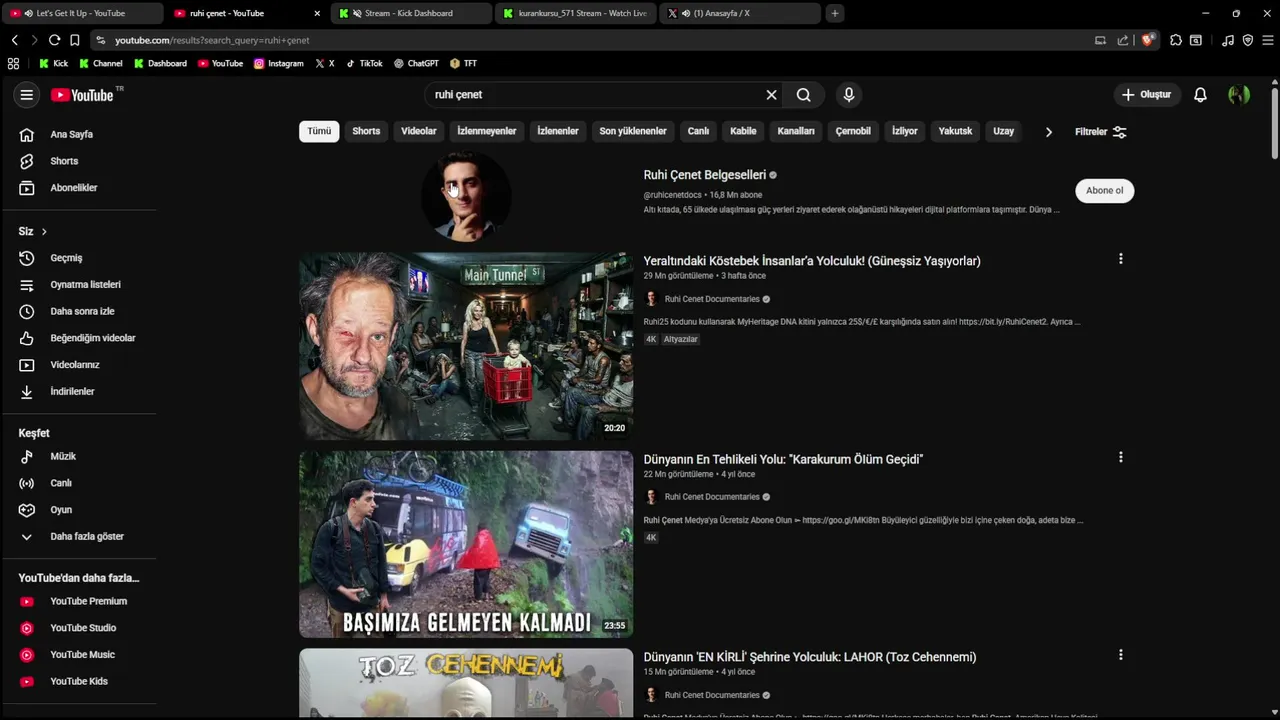This screenshot has width=1280, height=720.
Task: Switch to Let's Get It Up browser tab
Action: pos(82,13)
